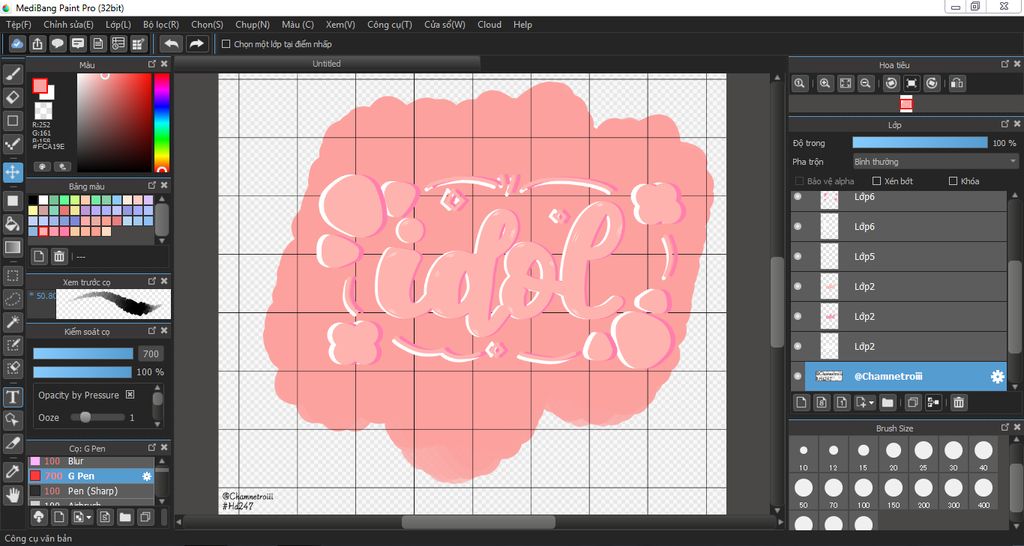Zoom in using navigator magnifier plus

pos(825,83)
